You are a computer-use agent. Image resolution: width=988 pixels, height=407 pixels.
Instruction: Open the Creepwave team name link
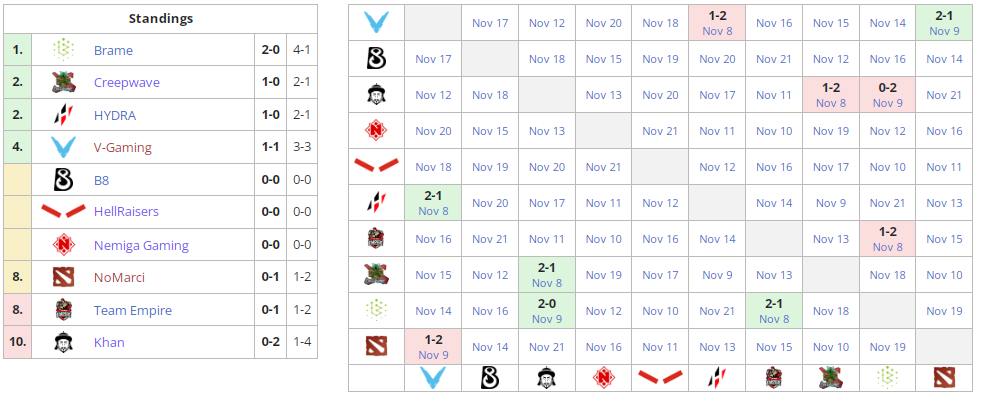tap(126, 83)
